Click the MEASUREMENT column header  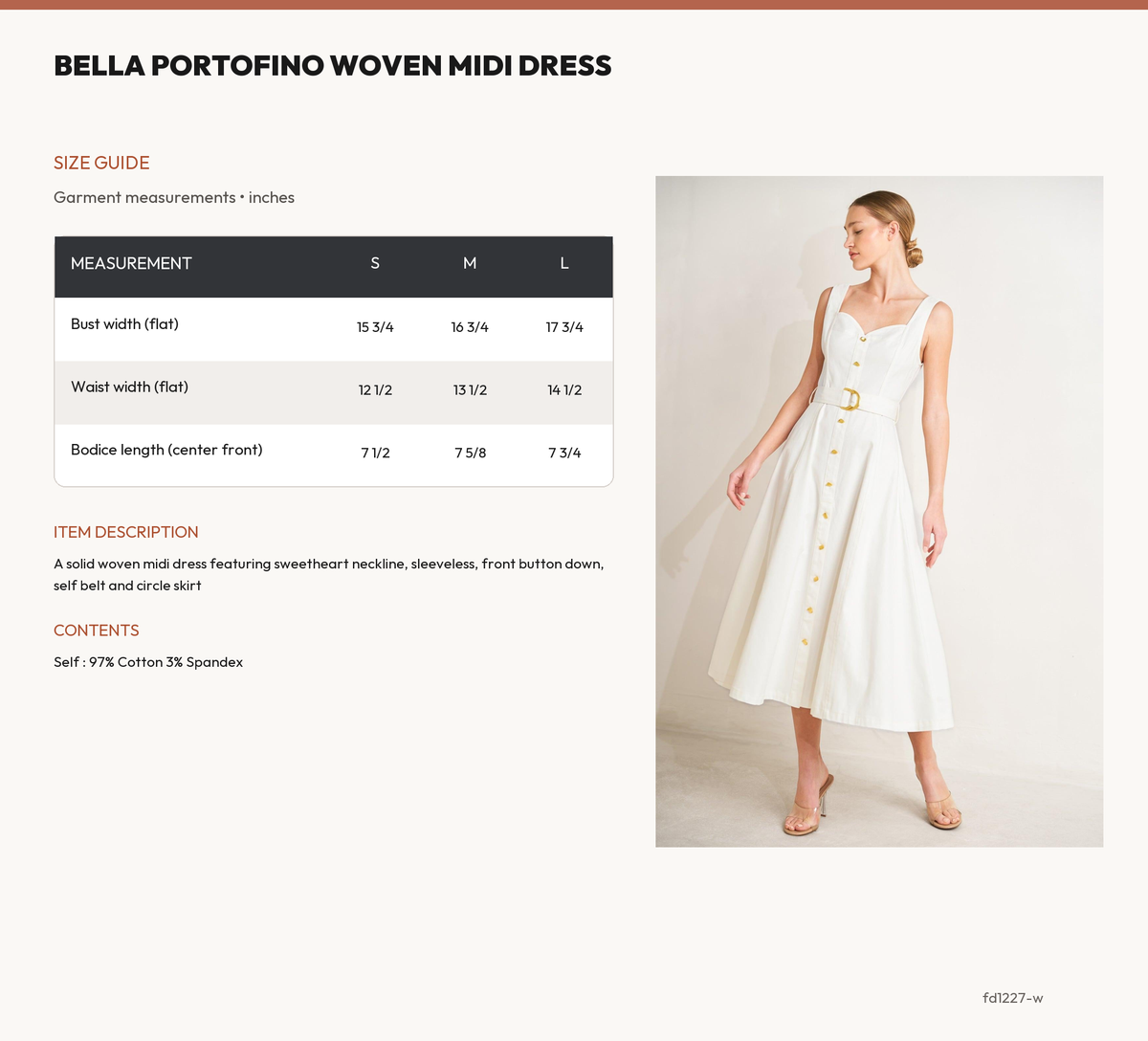coord(131,263)
